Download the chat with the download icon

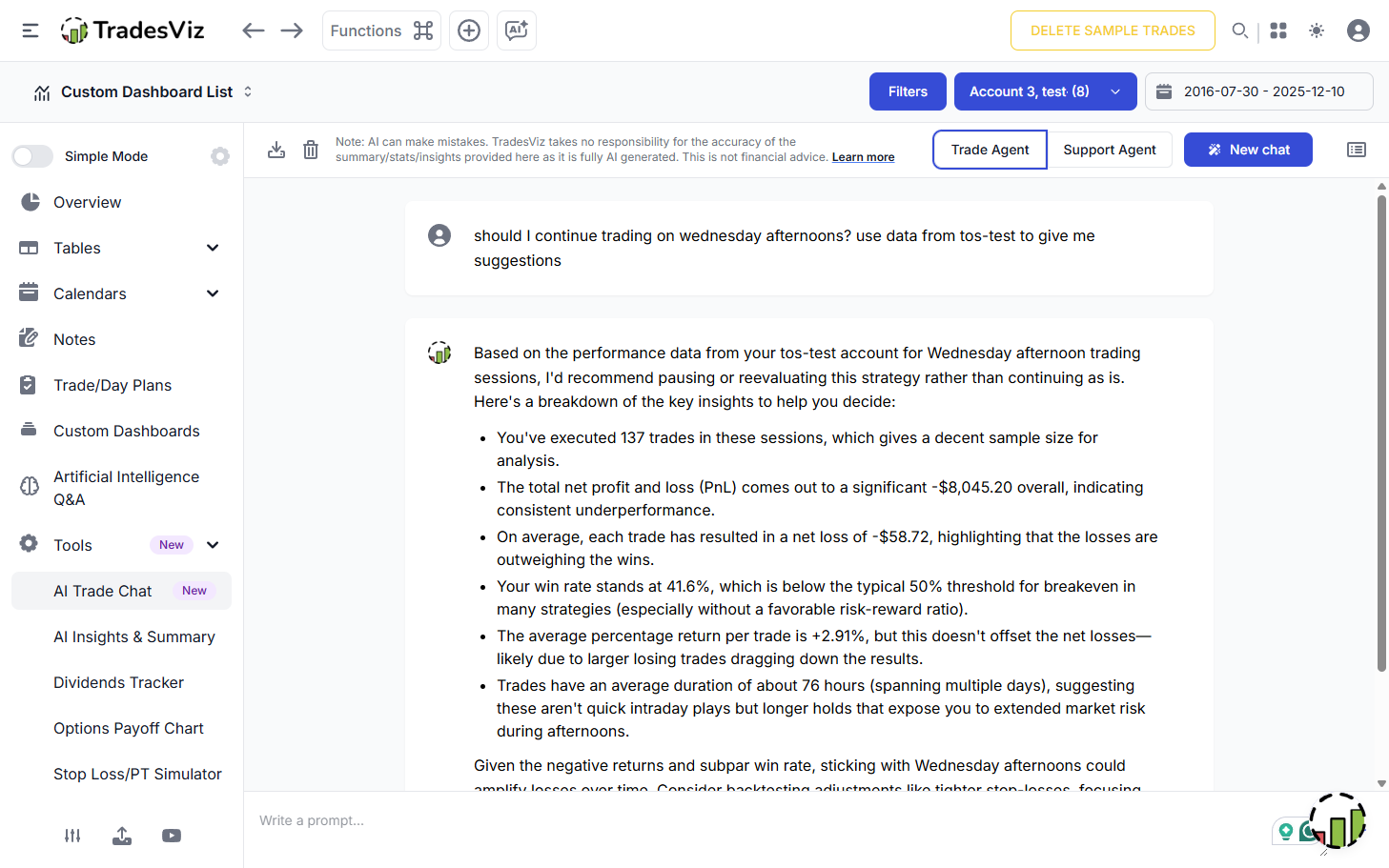276,150
